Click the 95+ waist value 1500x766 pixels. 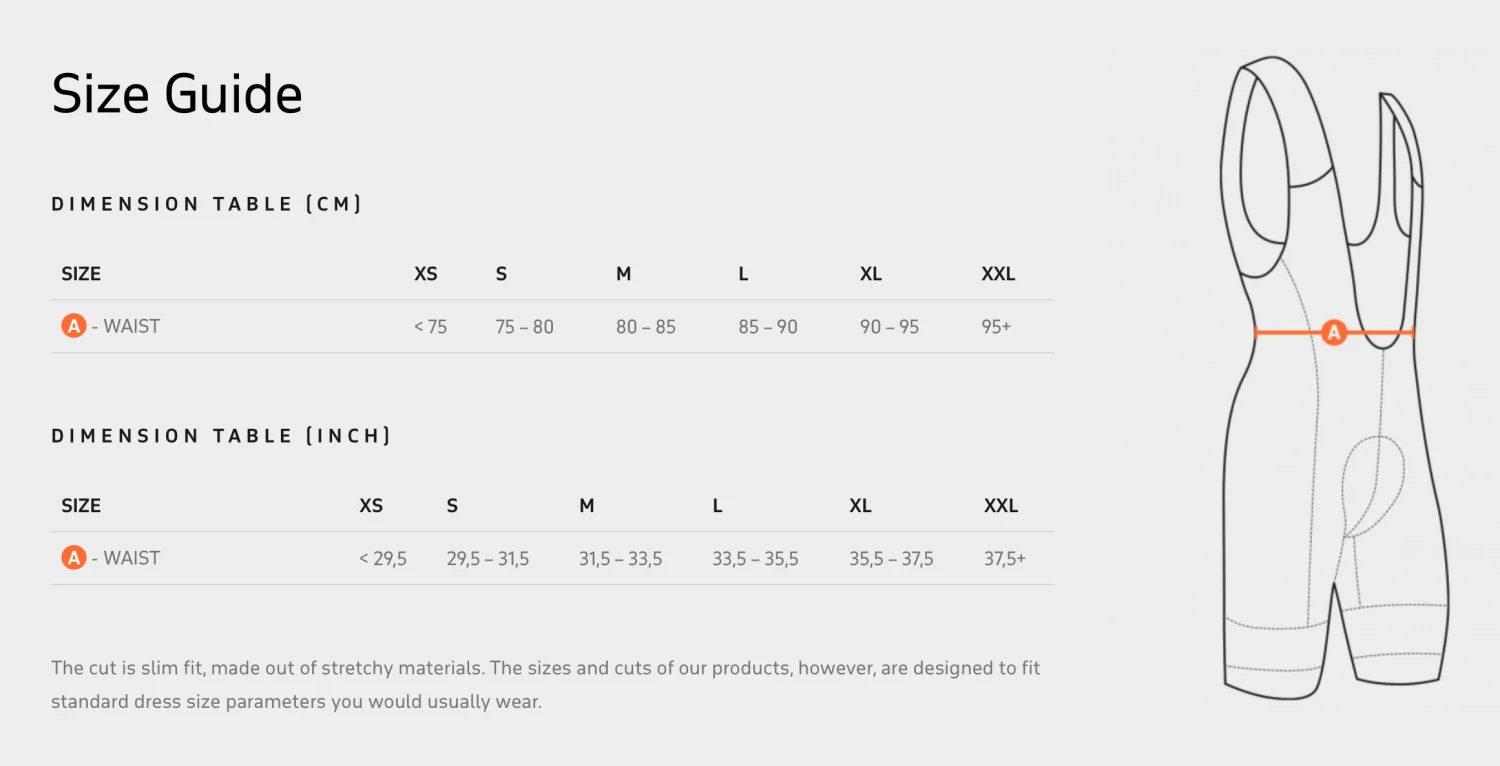point(996,327)
